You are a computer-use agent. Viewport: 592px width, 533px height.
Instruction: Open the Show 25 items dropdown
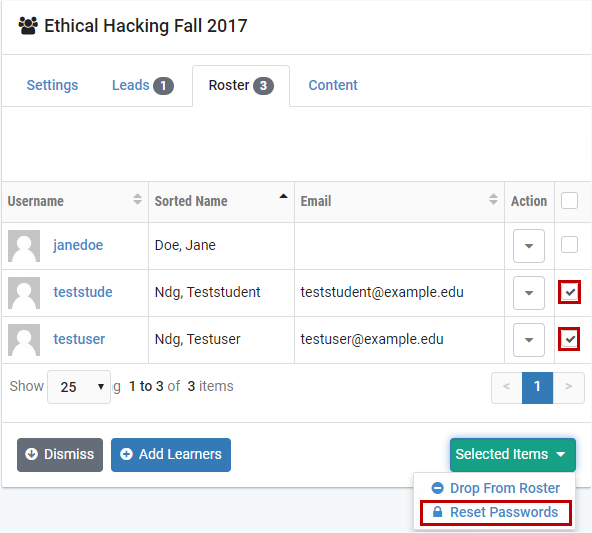(x=79, y=387)
